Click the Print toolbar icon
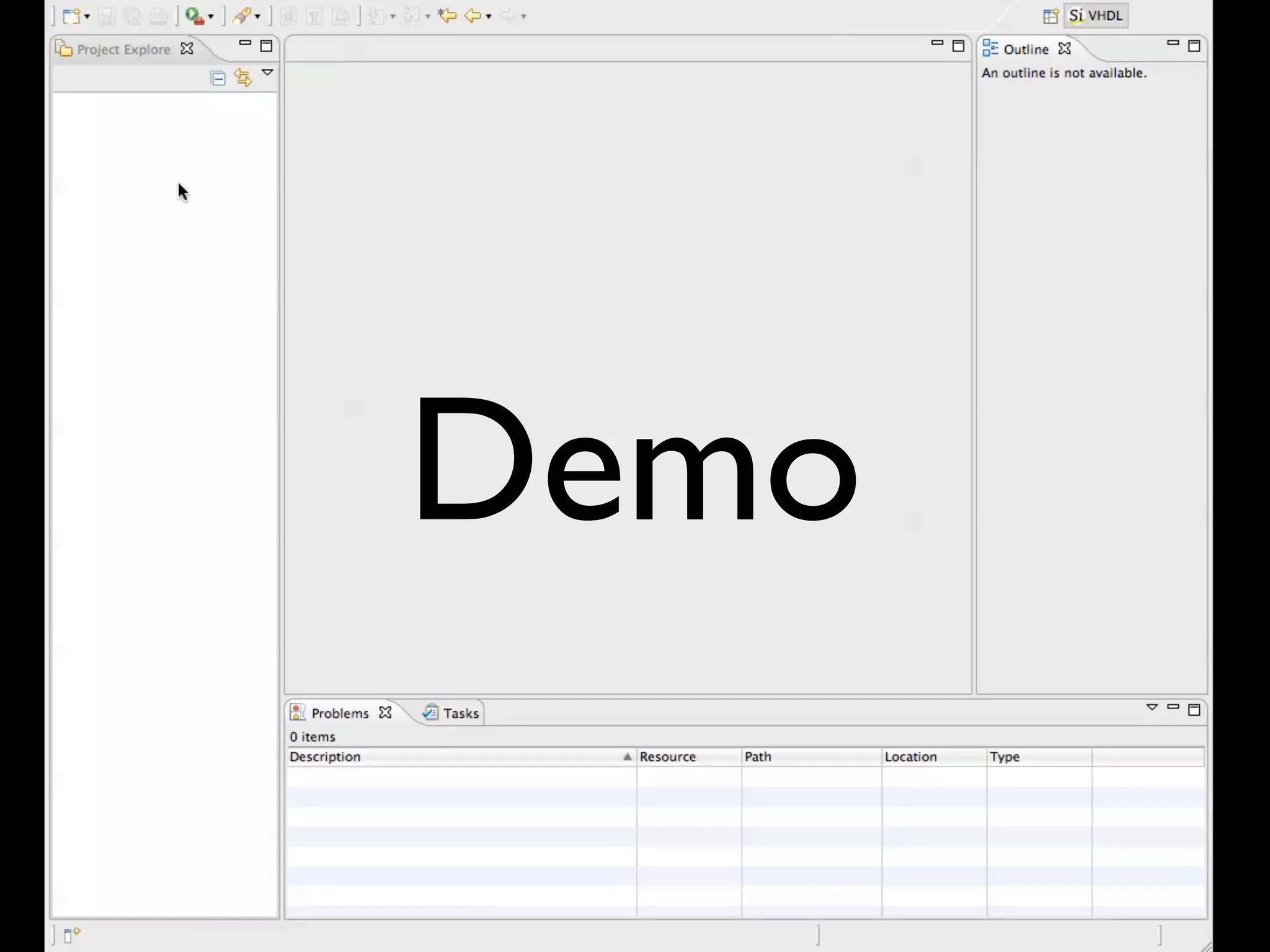The width and height of the screenshot is (1270, 952). point(158,16)
